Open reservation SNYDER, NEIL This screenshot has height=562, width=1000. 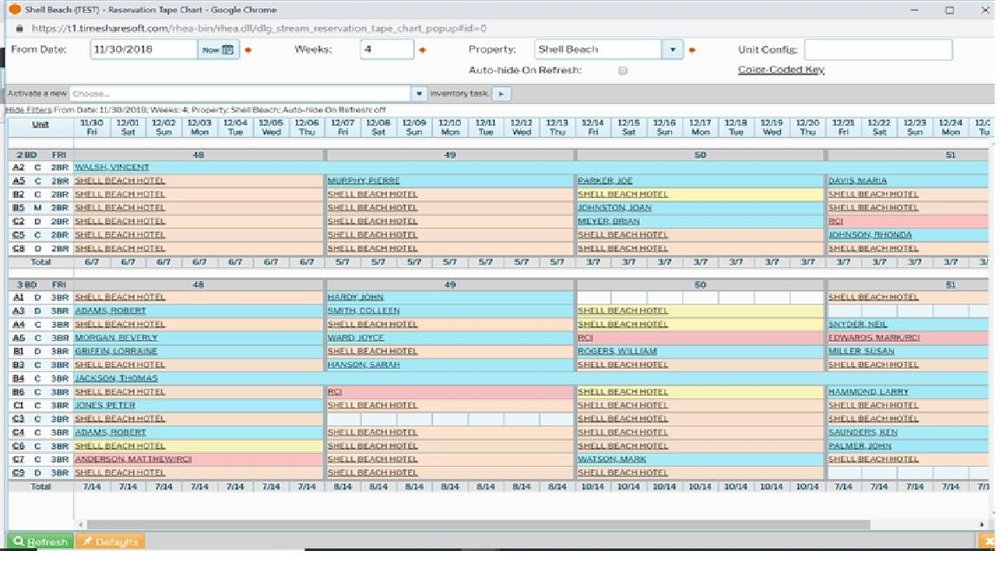point(857,324)
